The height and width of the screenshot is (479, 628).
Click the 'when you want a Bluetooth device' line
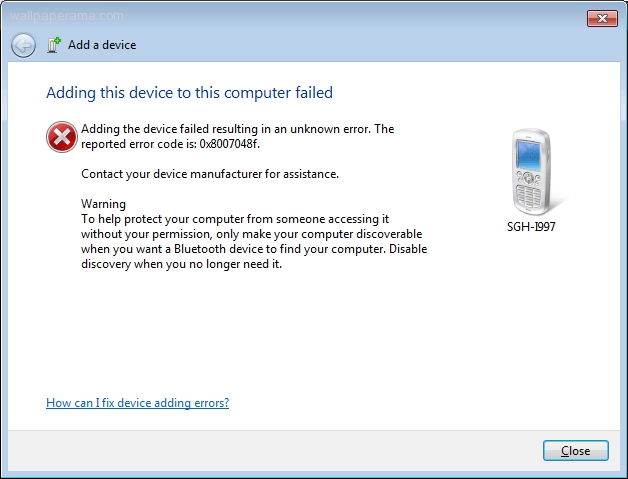pos(254,249)
